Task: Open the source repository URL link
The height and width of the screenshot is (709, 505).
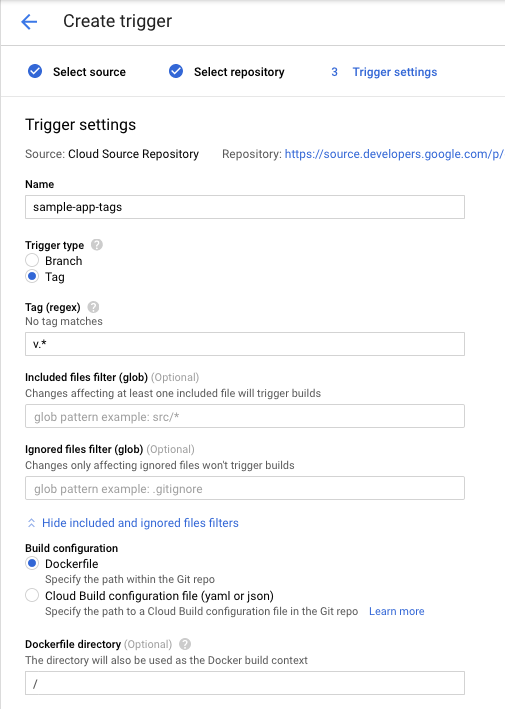Action: (394, 154)
